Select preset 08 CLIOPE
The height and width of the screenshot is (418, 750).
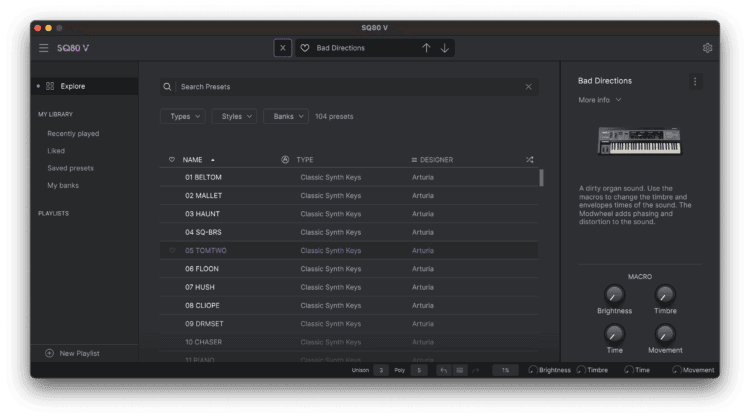click(349, 305)
